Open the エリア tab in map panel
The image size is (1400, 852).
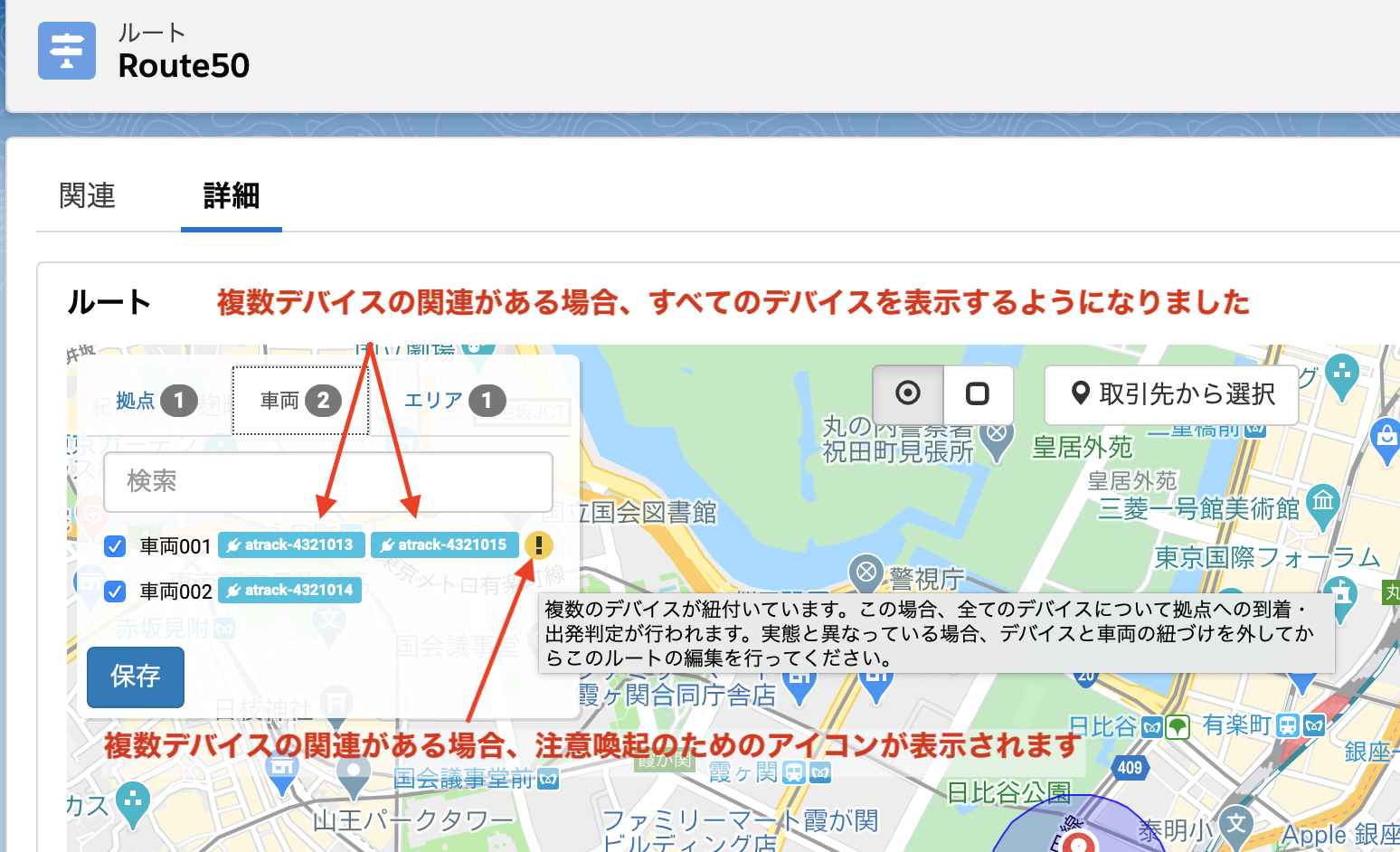point(454,401)
